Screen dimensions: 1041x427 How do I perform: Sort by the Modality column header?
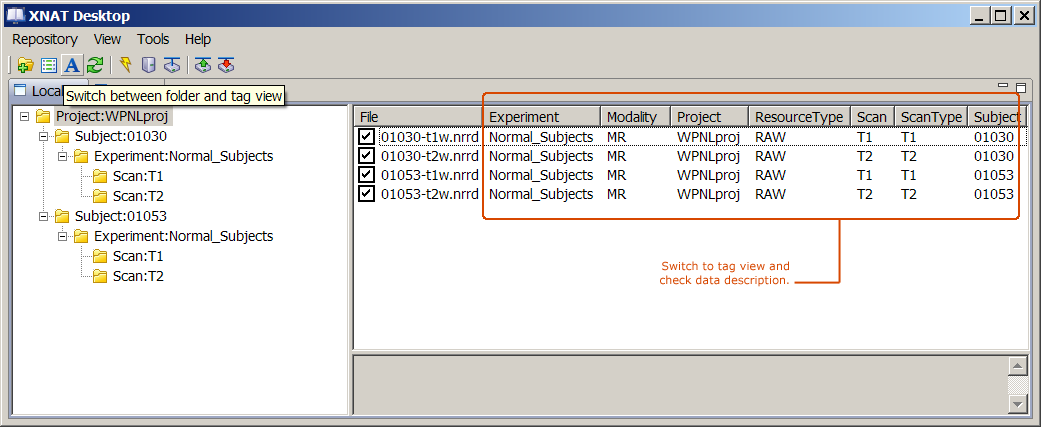pos(632,117)
